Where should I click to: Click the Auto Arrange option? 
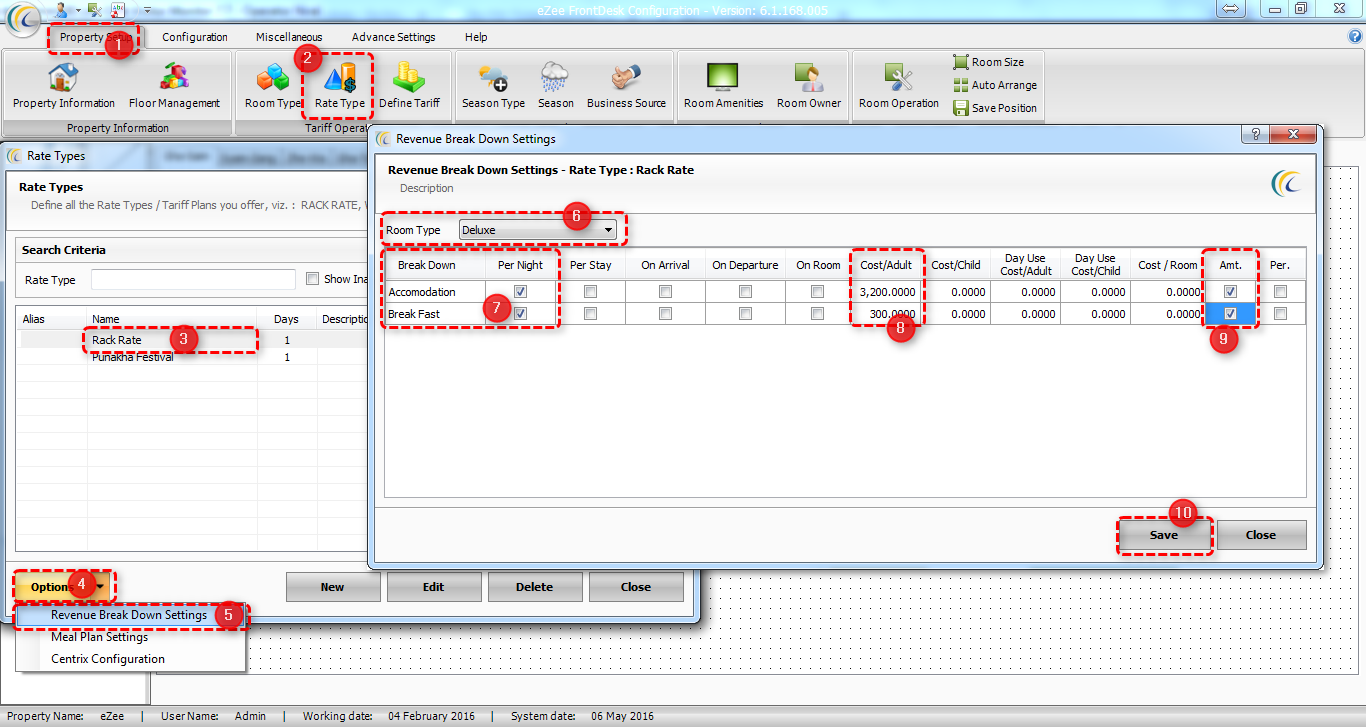pyautogui.click(x=996, y=85)
